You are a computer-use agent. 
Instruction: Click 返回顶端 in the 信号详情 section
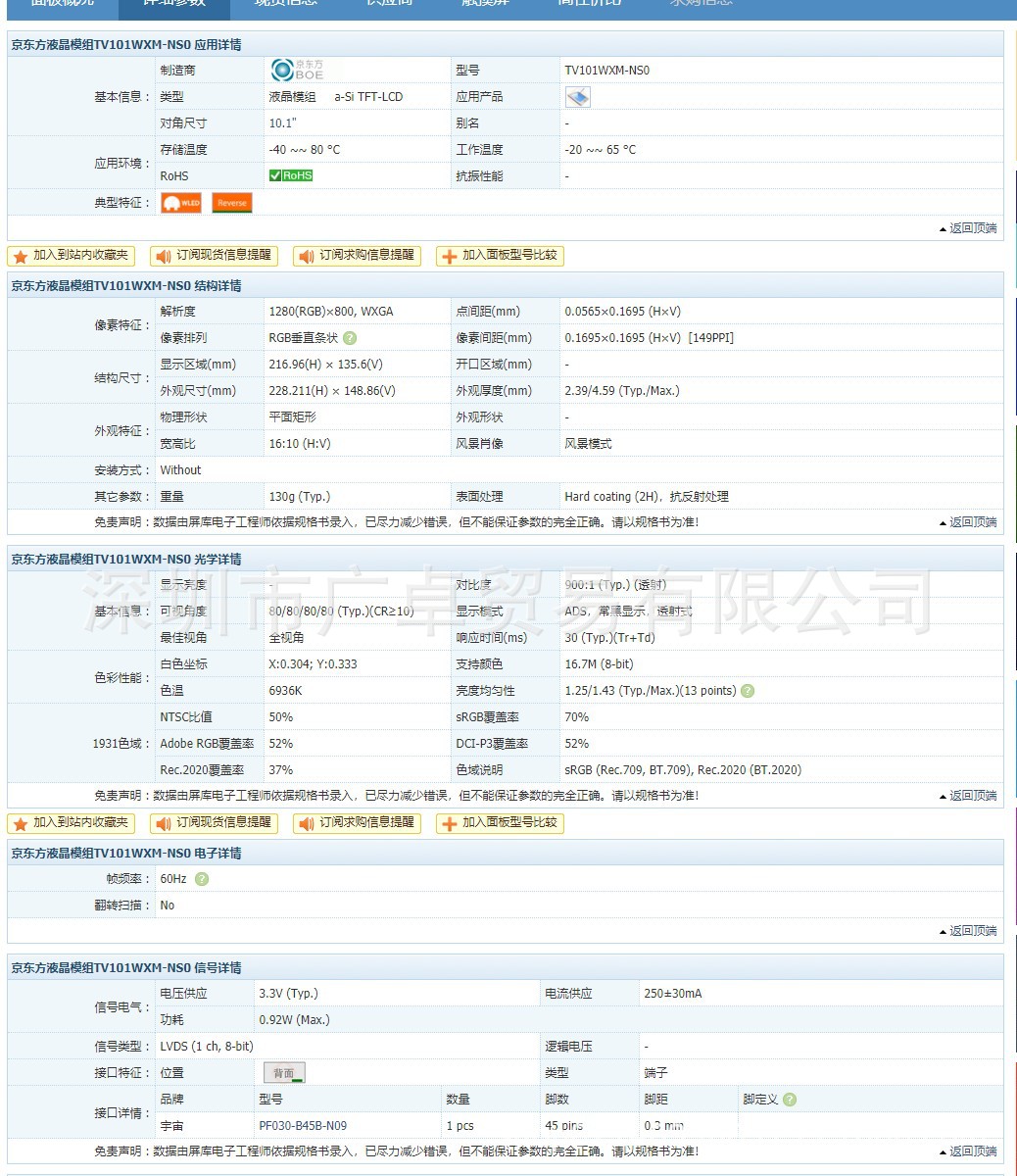pos(968,1151)
